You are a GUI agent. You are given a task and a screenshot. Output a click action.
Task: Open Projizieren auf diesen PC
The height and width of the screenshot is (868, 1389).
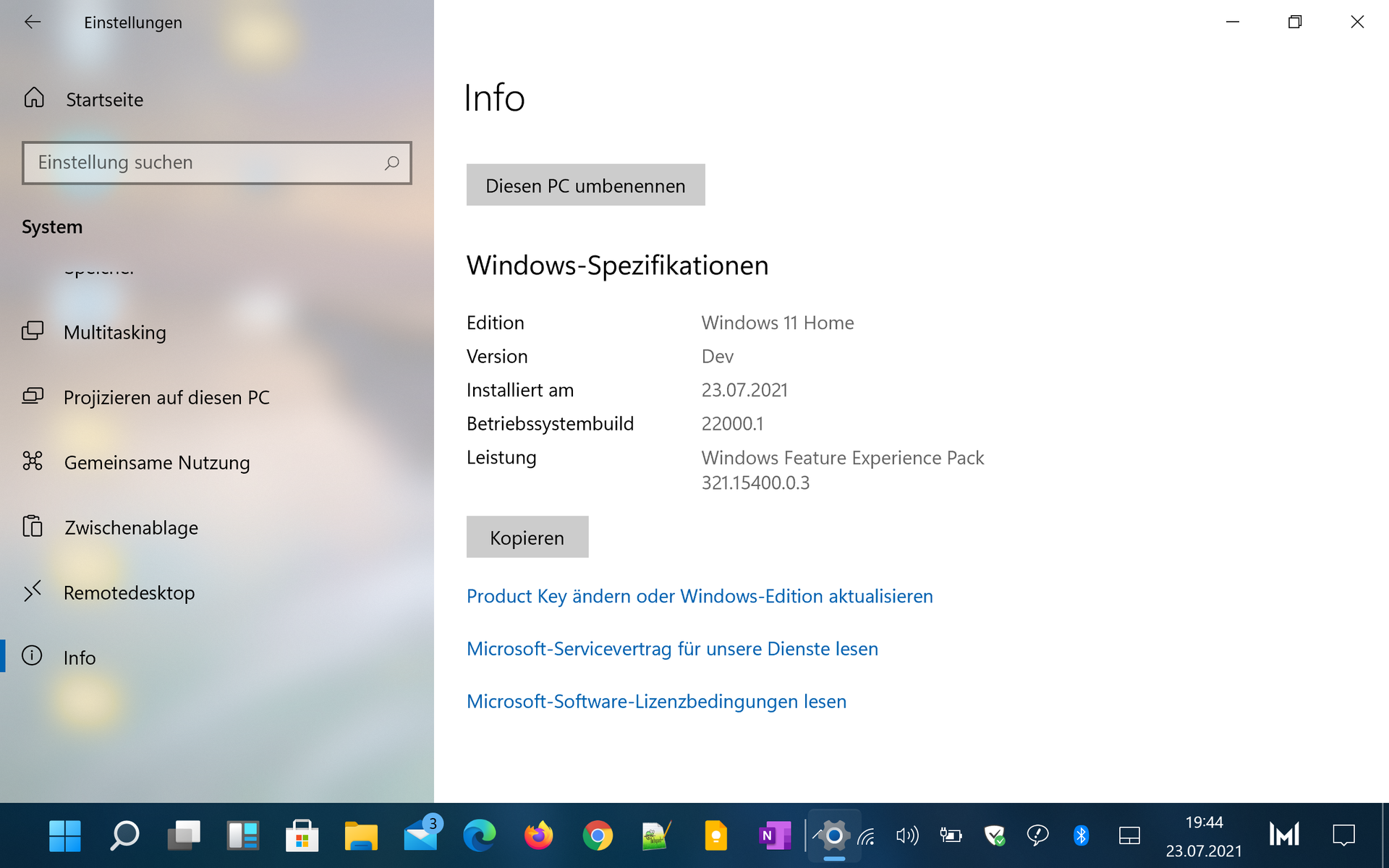point(217,397)
